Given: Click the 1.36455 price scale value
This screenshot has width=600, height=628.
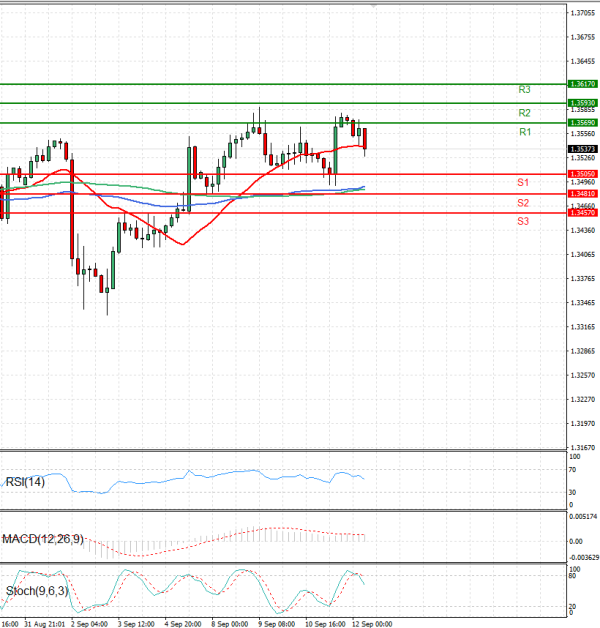Looking at the screenshot, I should point(583,61).
